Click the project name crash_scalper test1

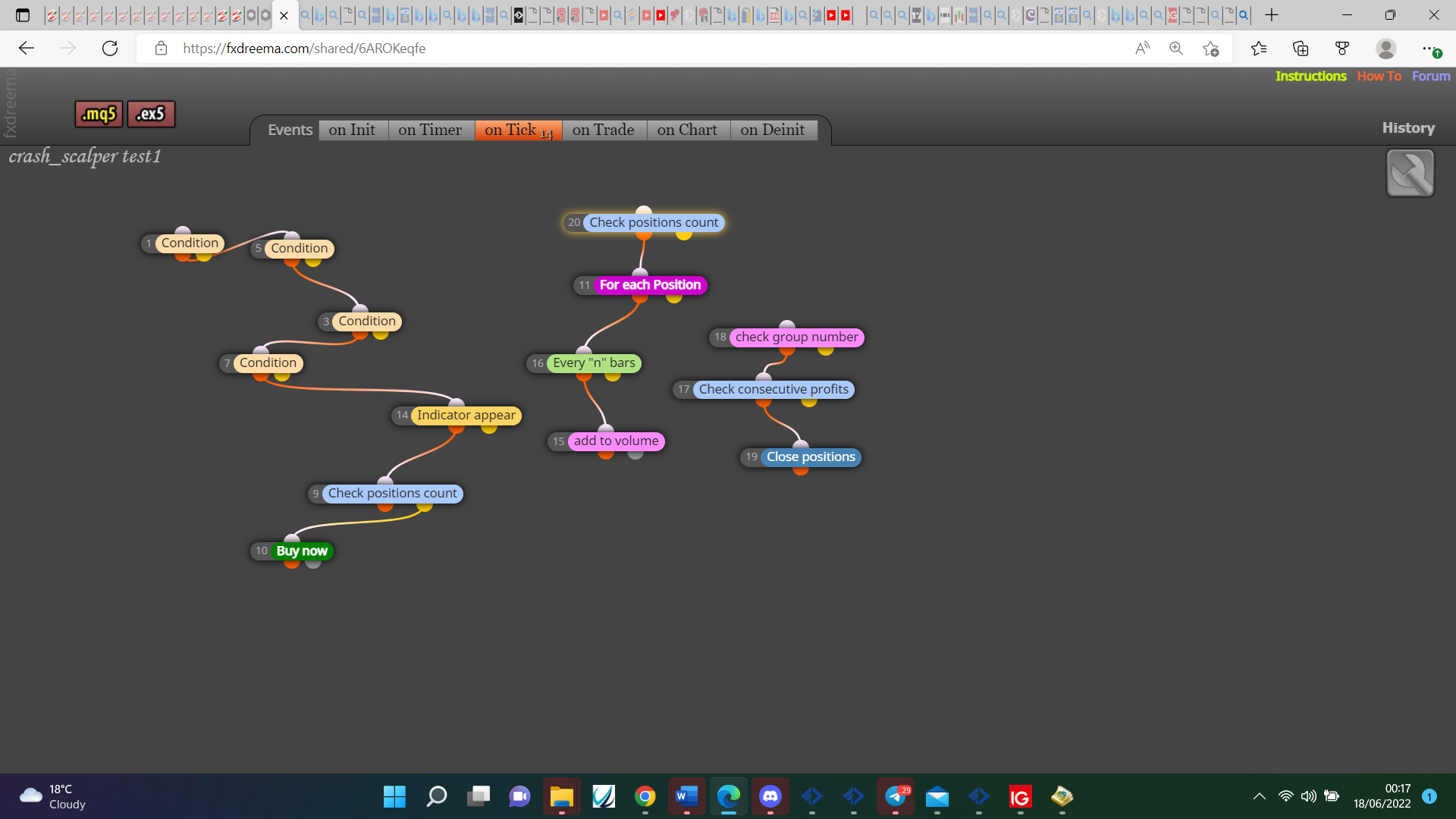(85, 156)
